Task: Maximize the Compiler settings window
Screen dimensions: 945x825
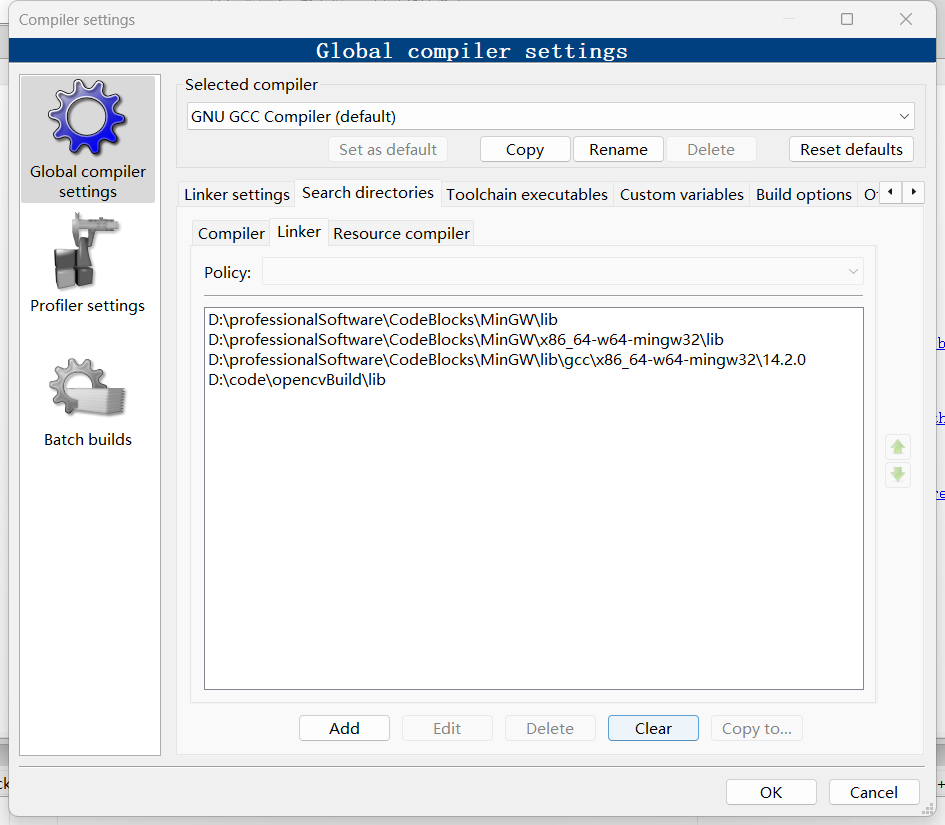Action: tap(847, 19)
